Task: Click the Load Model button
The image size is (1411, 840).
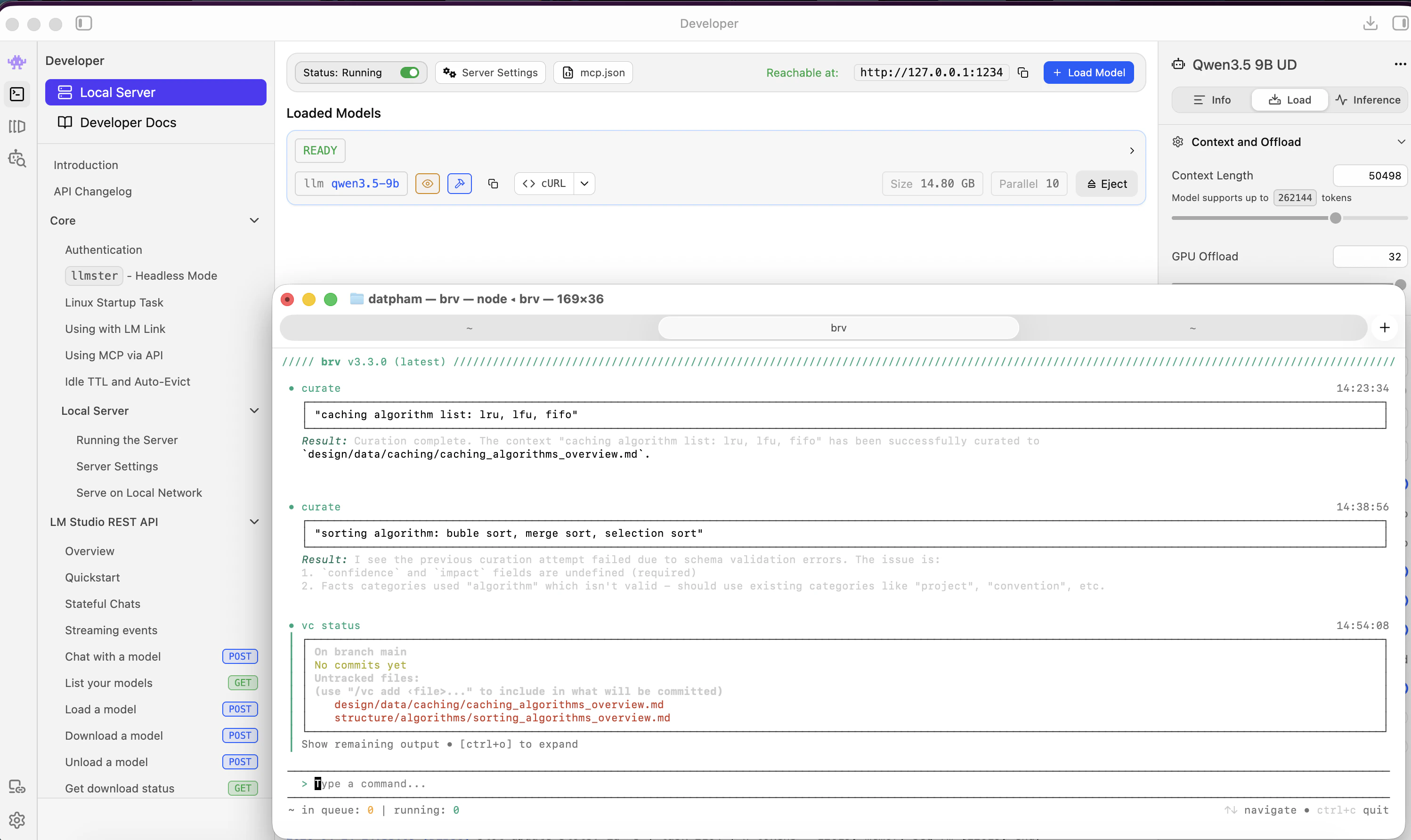Action: click(x=1087, y=73)
